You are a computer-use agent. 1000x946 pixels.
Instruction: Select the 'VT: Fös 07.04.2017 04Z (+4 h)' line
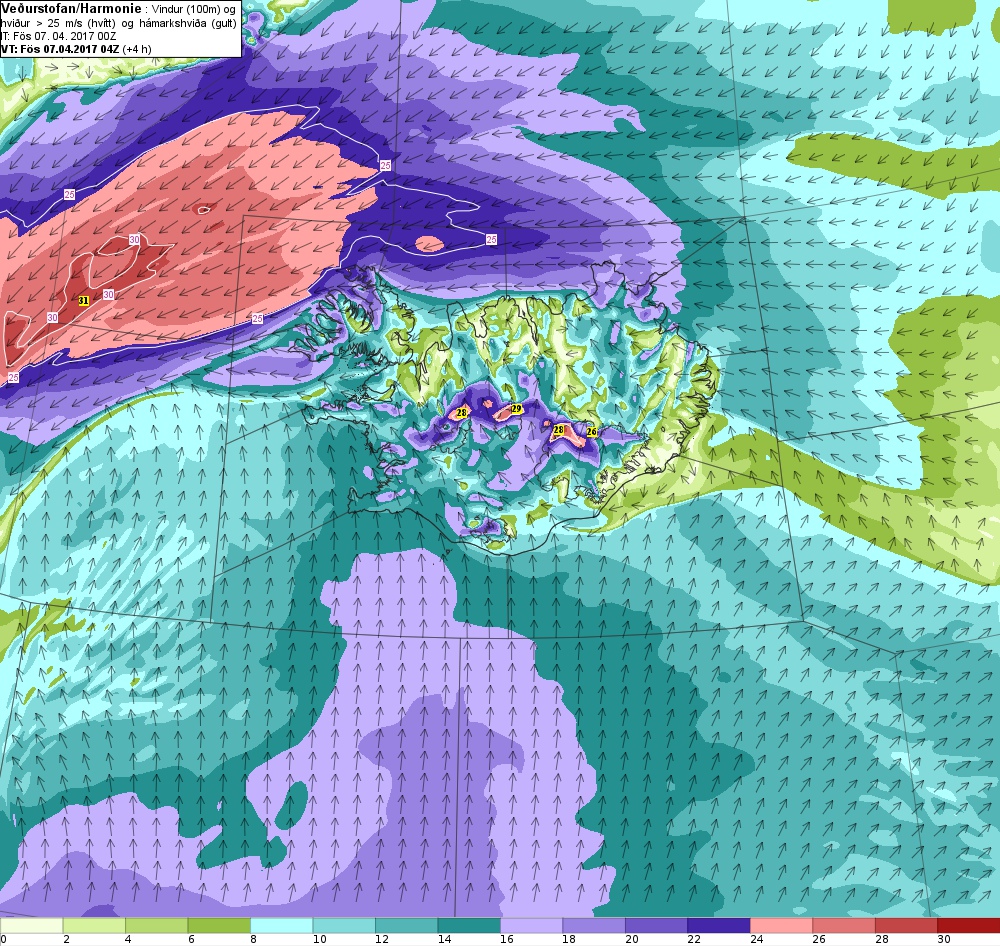[77, 48]
